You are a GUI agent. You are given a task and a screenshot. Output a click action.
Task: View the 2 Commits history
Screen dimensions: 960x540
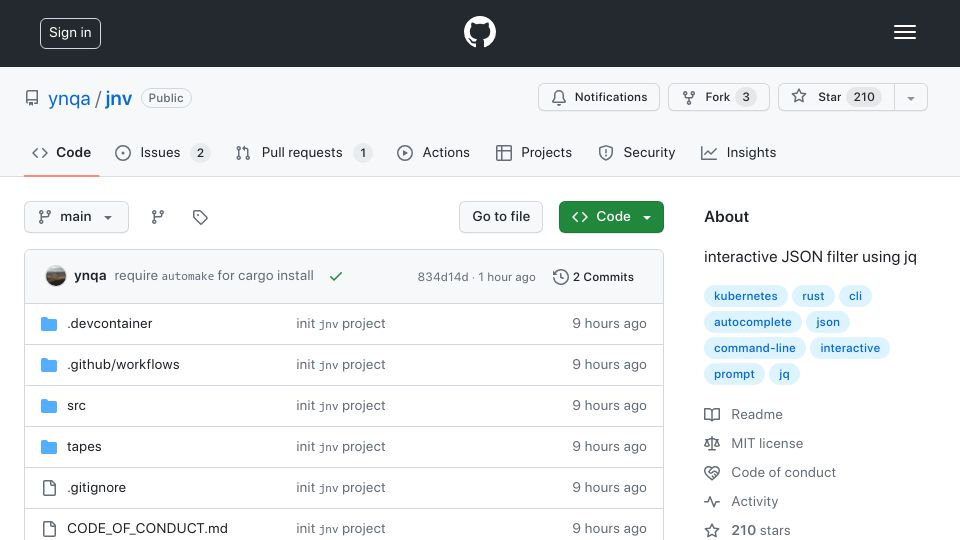593,277
